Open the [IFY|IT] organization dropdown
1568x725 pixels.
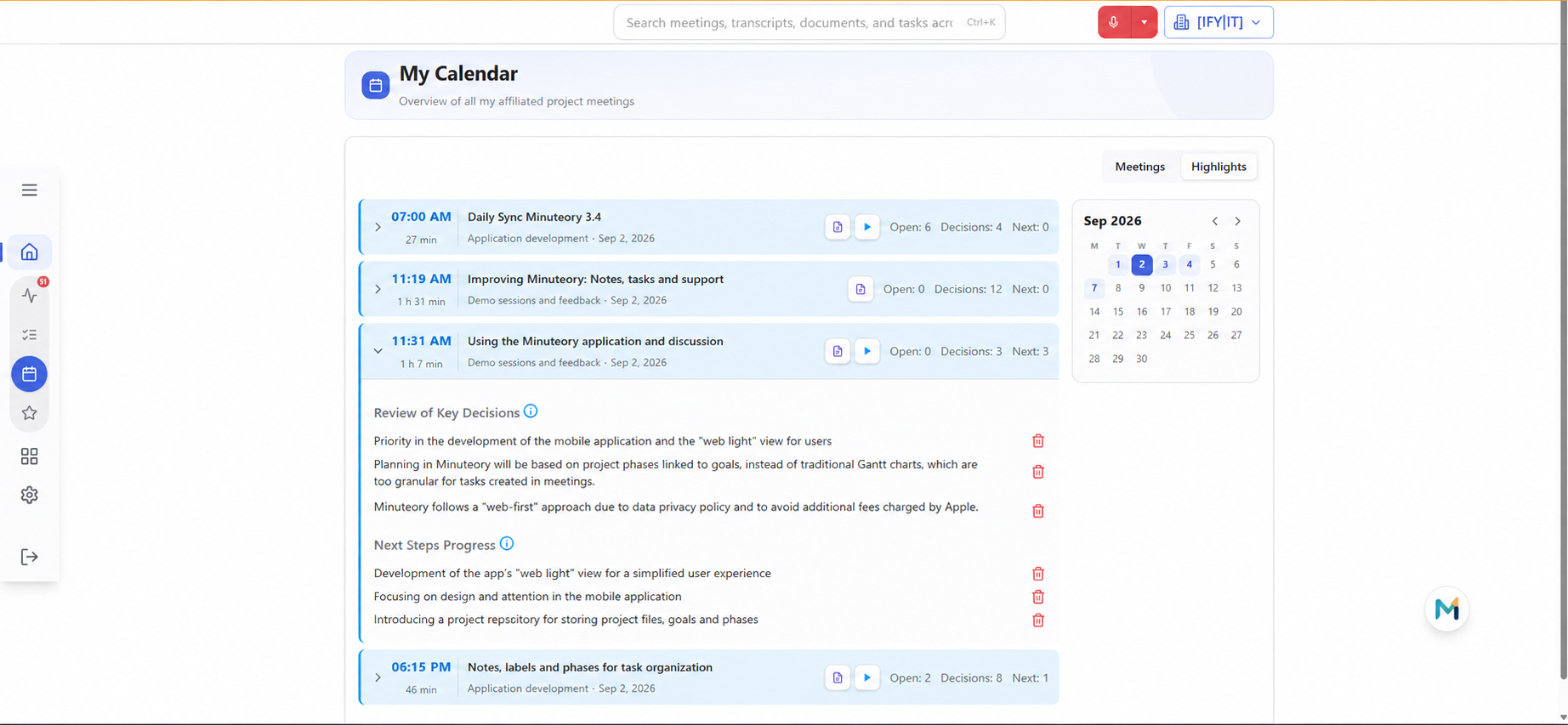tap(1219, 22)
